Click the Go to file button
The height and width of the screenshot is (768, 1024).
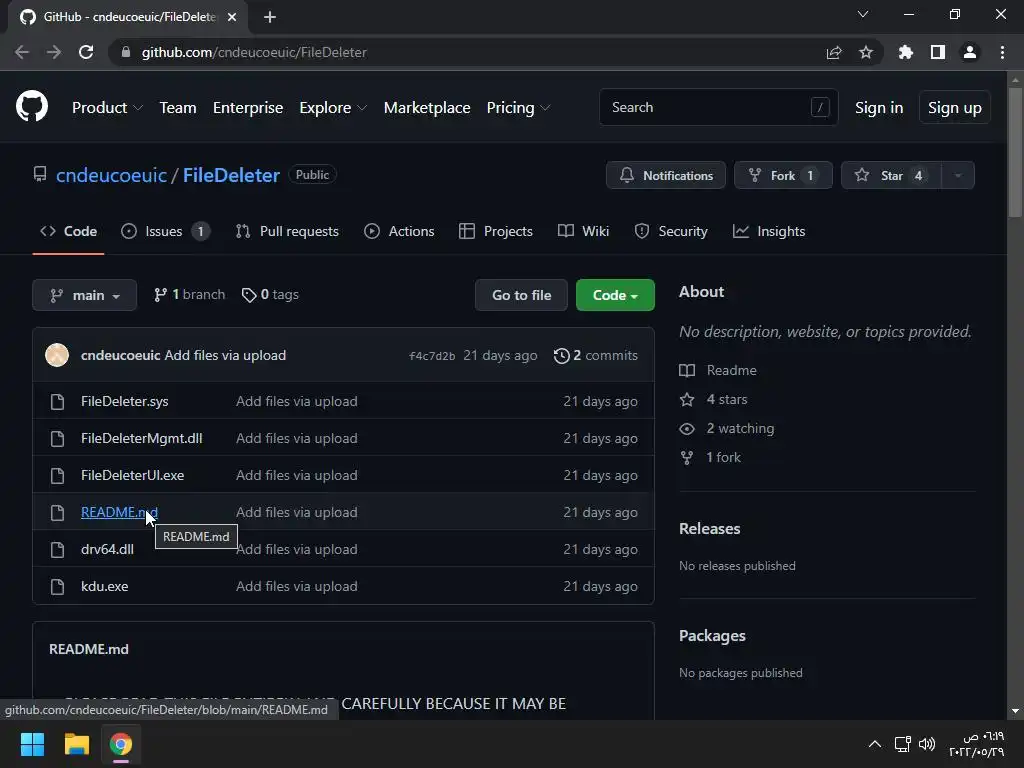521,295
